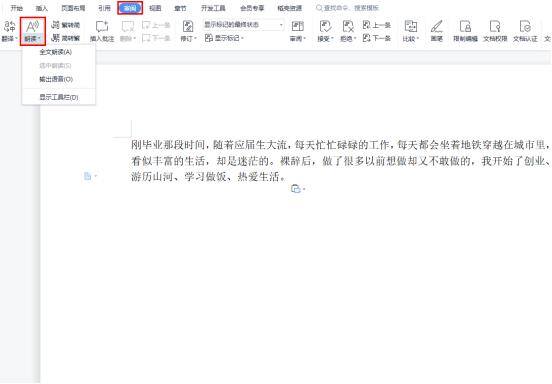
Task: Switch to the 开始 tab
Action: pyautogui.click(x=17, y=8)
